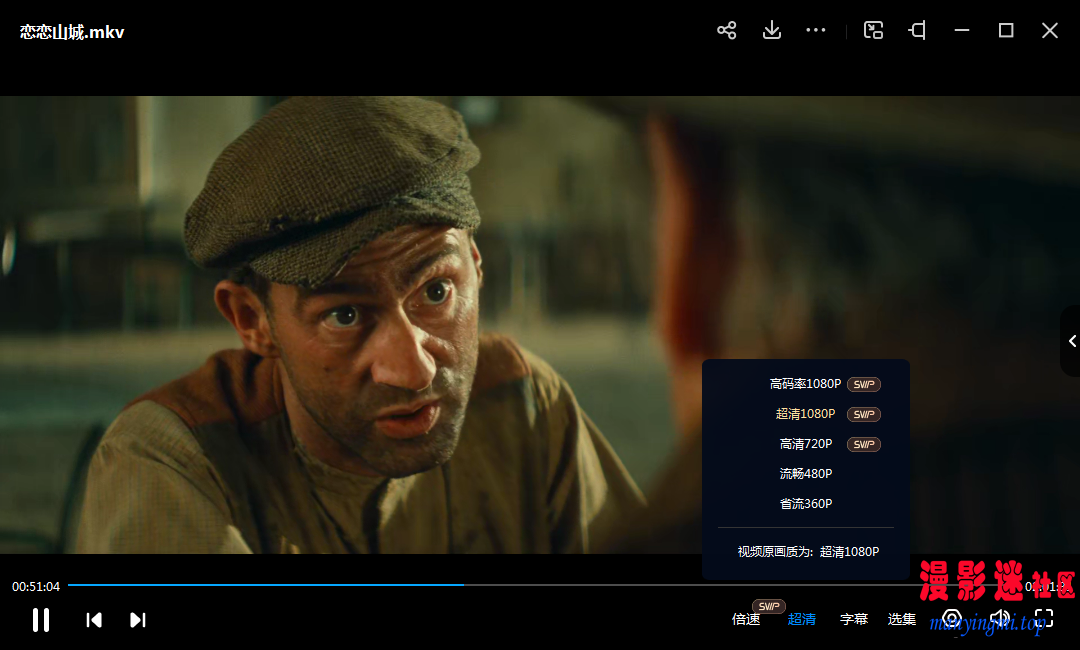The width and height of the screenshot is (1080, 650).
Task: Click the share icon in title bar
Action: point(727,30)
